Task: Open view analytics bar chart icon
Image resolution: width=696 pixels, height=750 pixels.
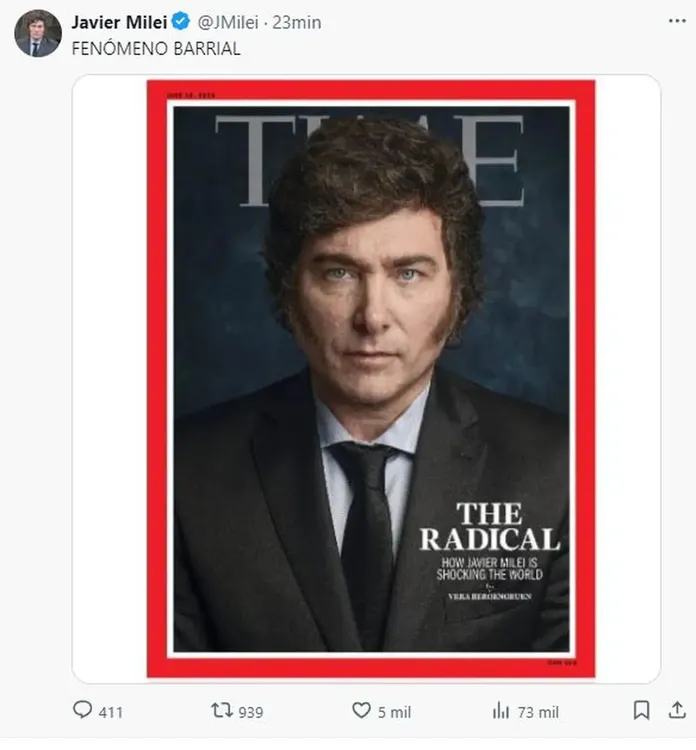Action: 501,711
